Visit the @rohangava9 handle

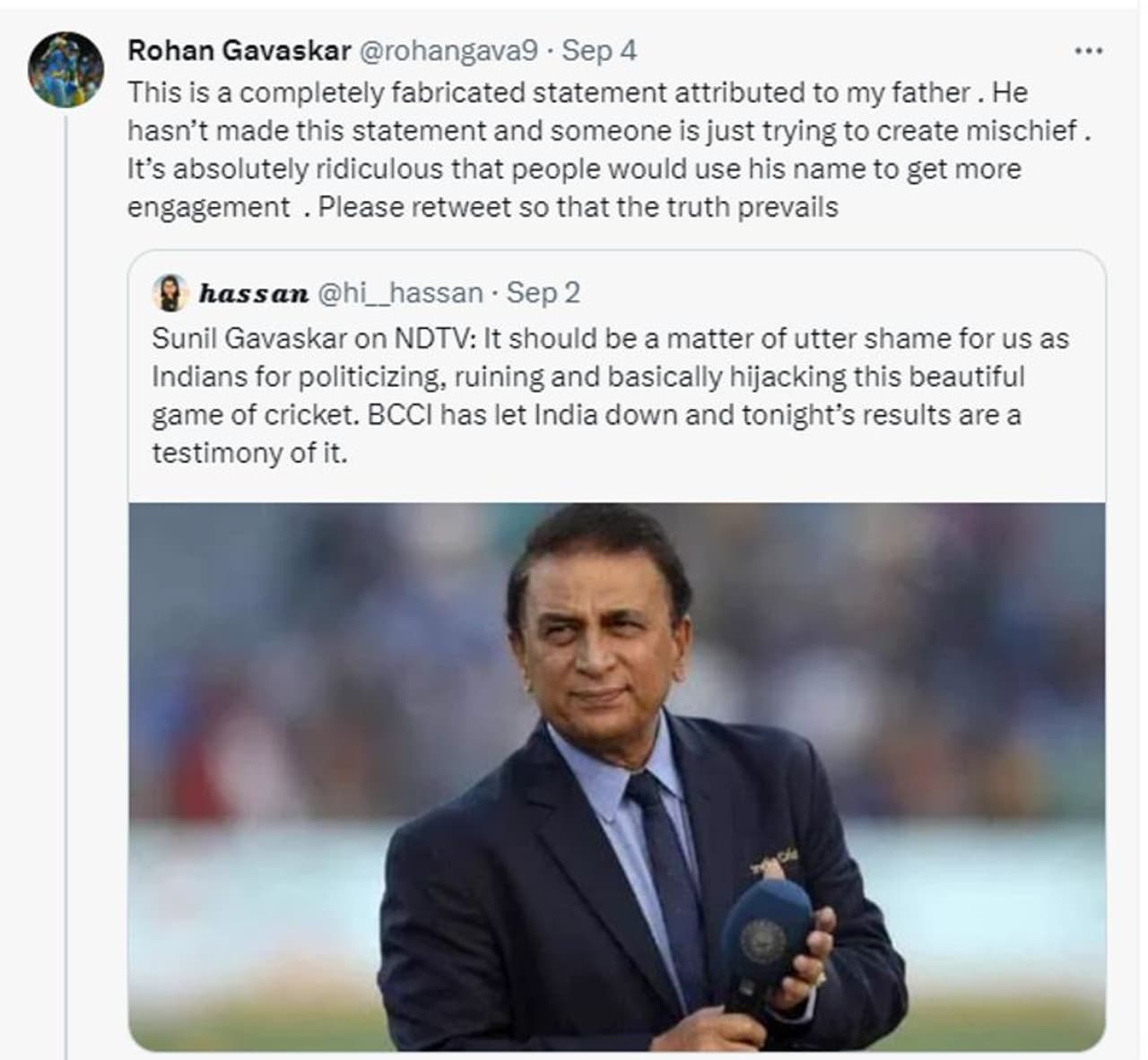pyautogui.click(x=448, y=50)
